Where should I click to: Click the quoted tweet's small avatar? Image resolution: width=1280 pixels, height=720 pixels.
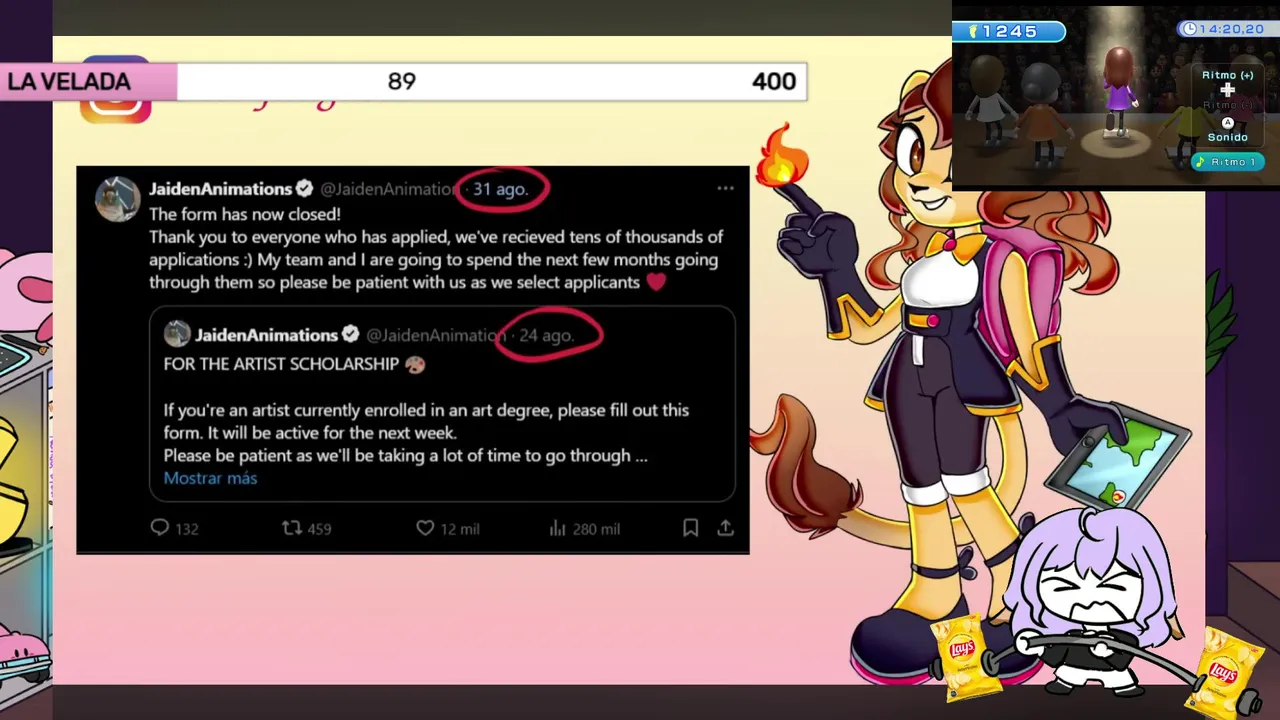[x=177, y=334]
